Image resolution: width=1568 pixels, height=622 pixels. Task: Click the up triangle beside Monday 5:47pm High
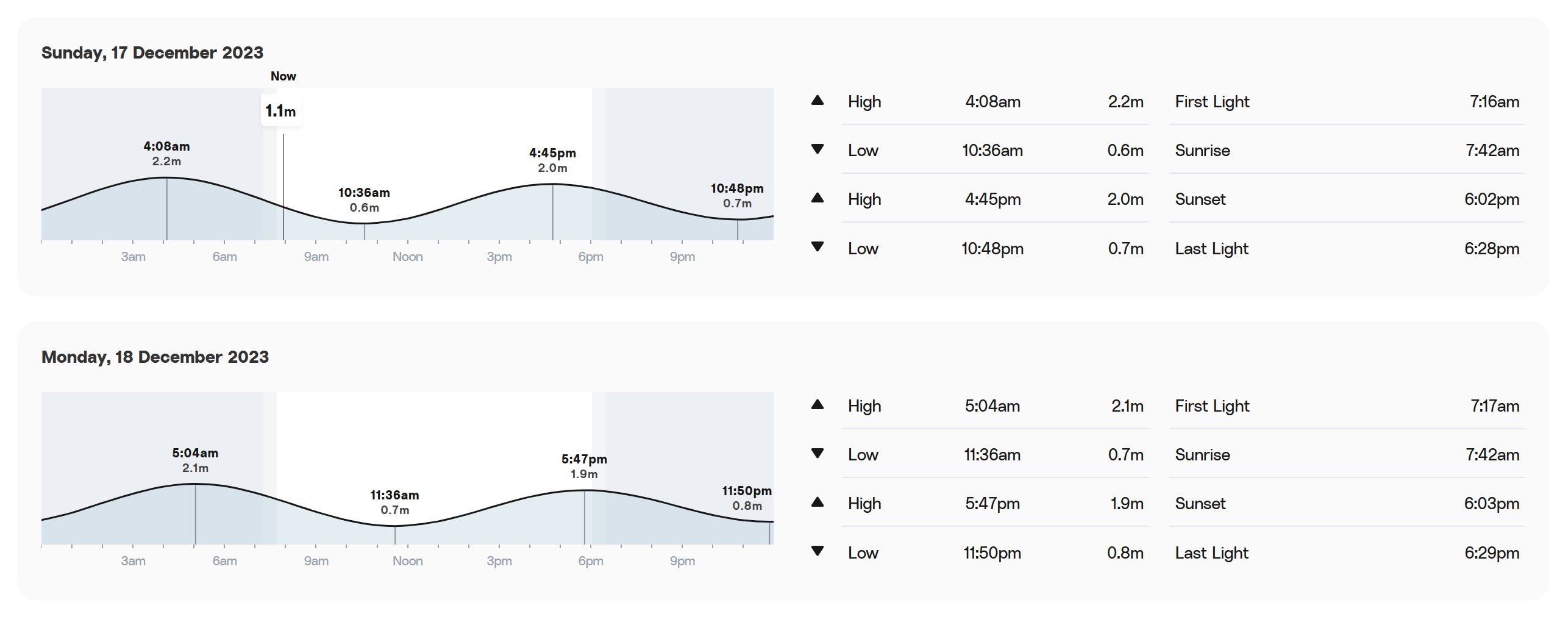click(x=818, y=502)
